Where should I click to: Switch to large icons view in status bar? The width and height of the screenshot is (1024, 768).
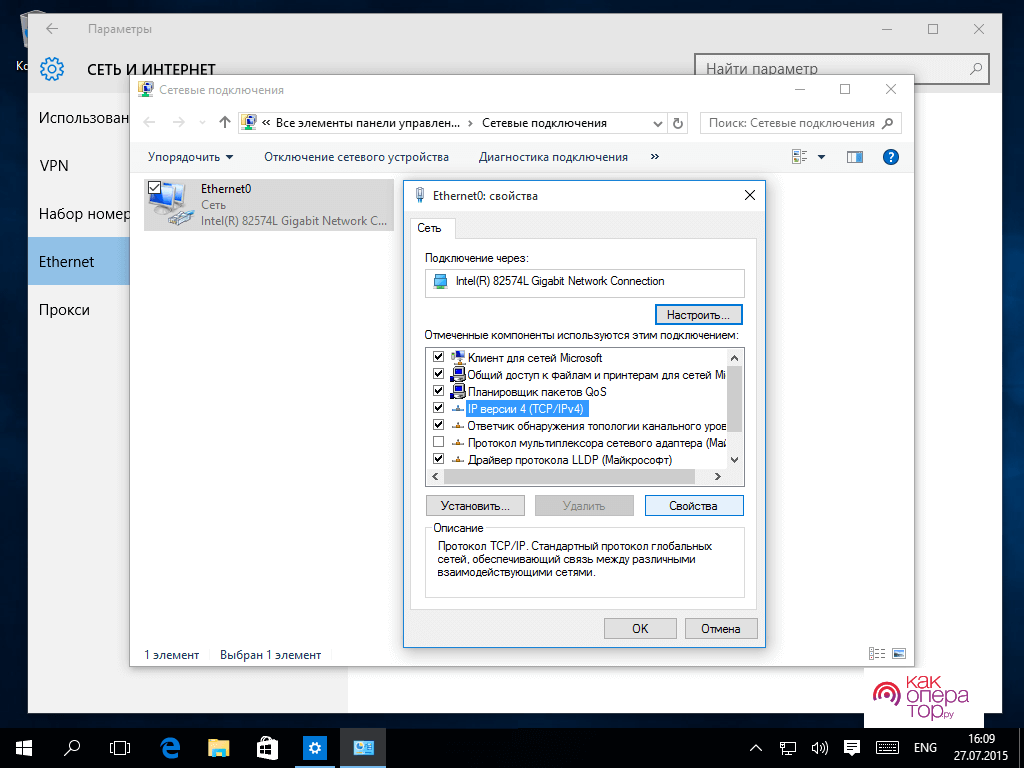point(898,654)
